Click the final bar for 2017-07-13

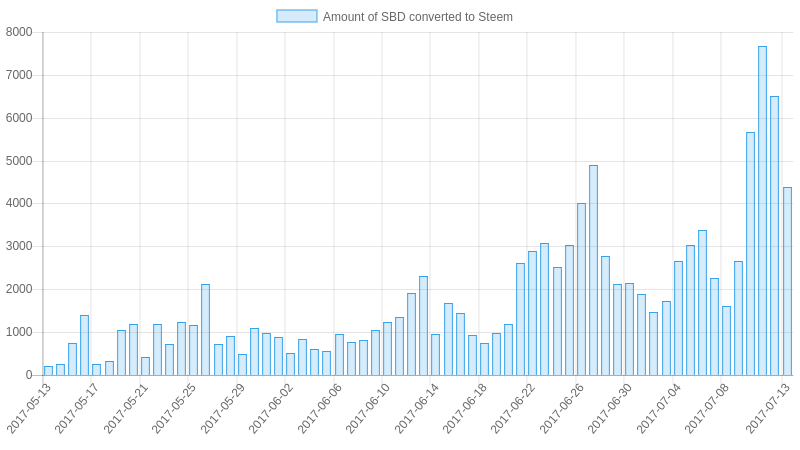point(787,282)
